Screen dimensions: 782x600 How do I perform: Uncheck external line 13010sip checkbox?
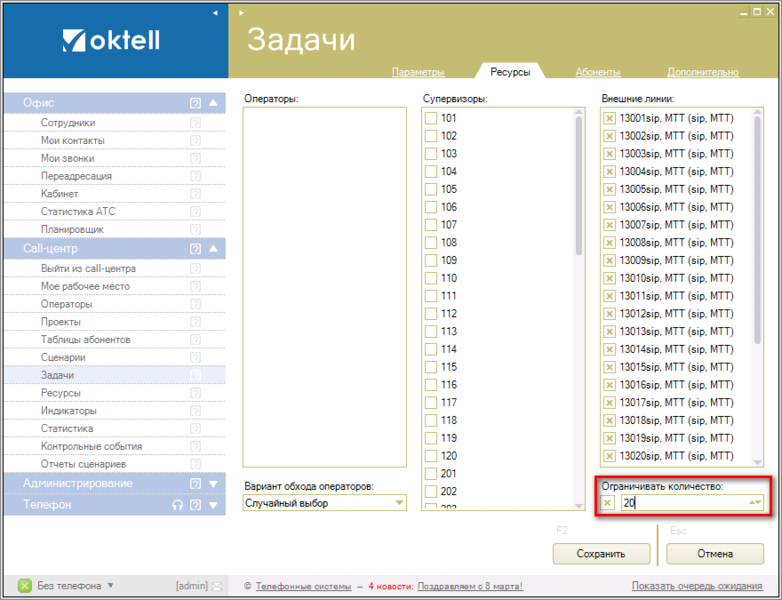pyautogui.click(x=609, y=278)
